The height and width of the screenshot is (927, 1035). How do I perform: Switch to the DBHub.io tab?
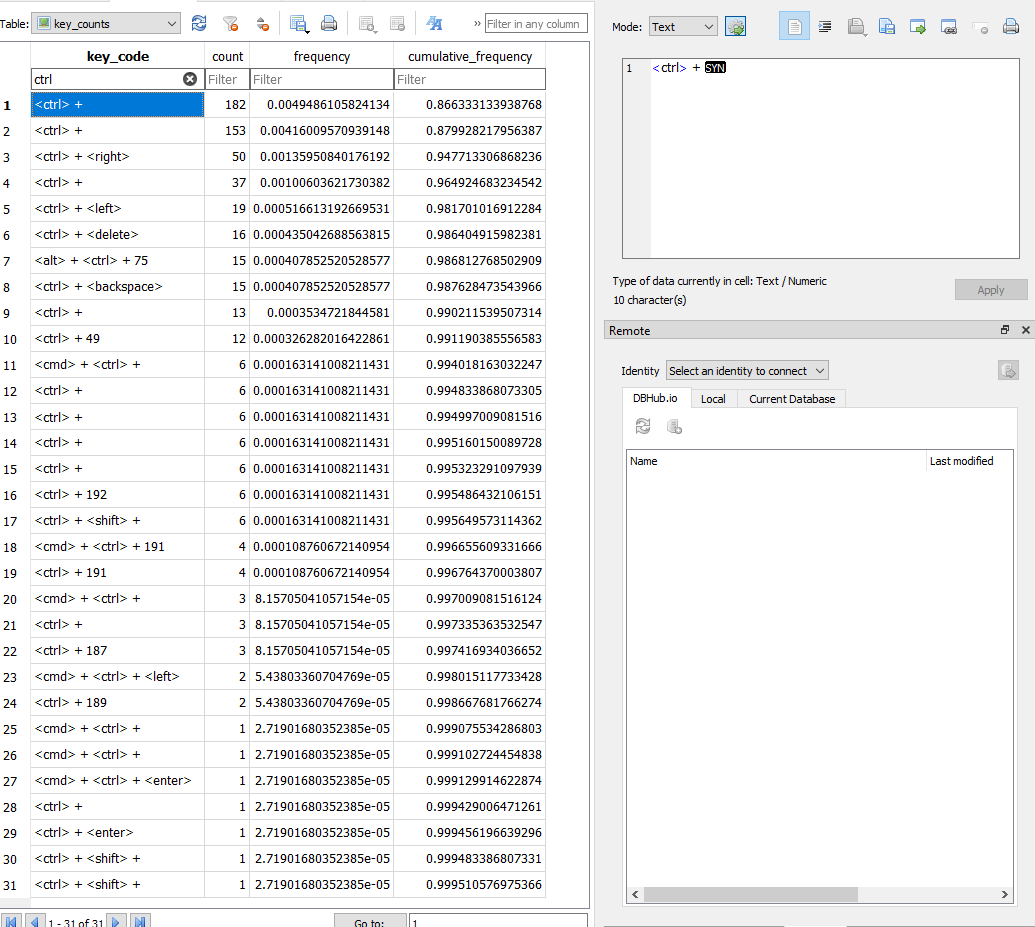click(655, 398)
